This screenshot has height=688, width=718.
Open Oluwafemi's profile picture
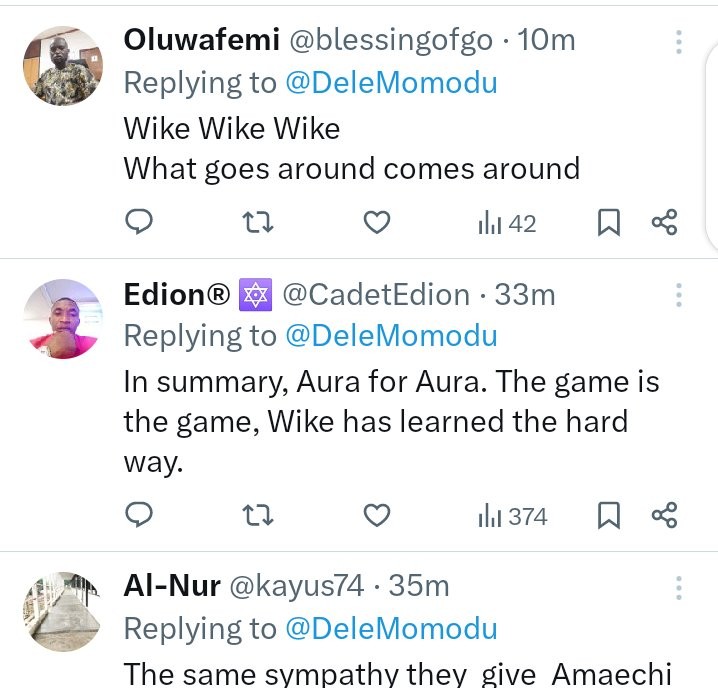coord(63,66)
